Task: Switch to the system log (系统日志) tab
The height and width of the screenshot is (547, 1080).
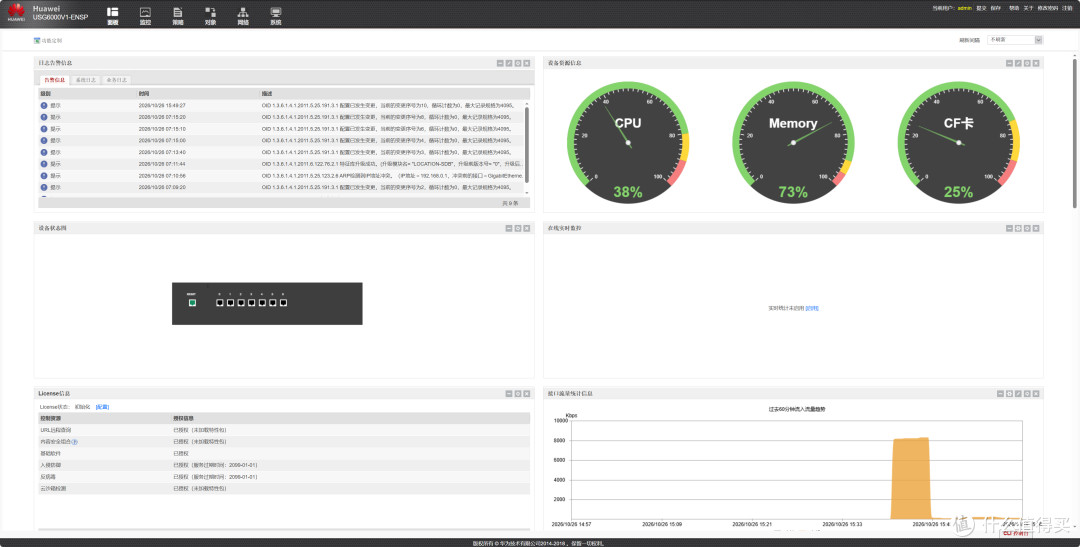Action: tap(86, 80)
